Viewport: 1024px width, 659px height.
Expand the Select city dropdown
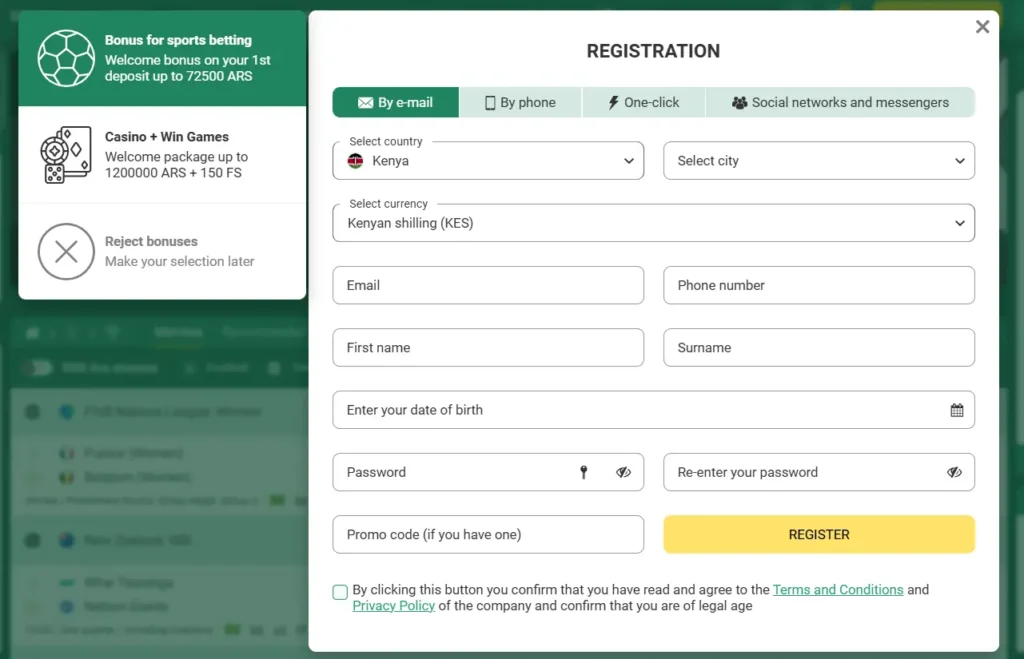(819, 161)
